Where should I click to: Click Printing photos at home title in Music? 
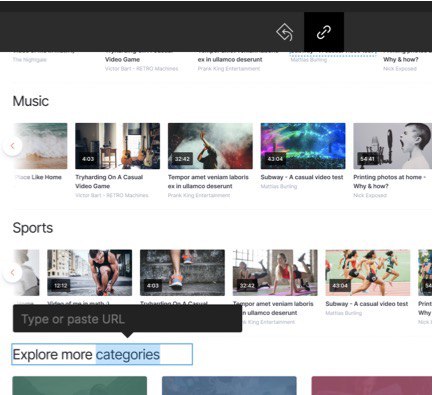[389, 182]
